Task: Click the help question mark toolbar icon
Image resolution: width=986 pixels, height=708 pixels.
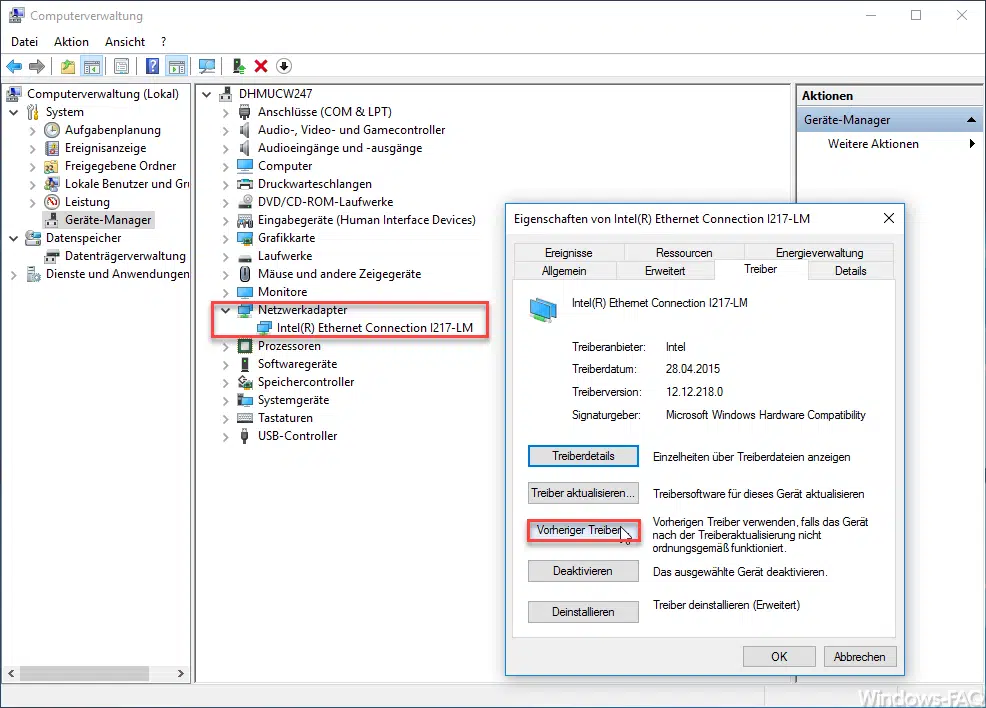Action: coord(152,66)
